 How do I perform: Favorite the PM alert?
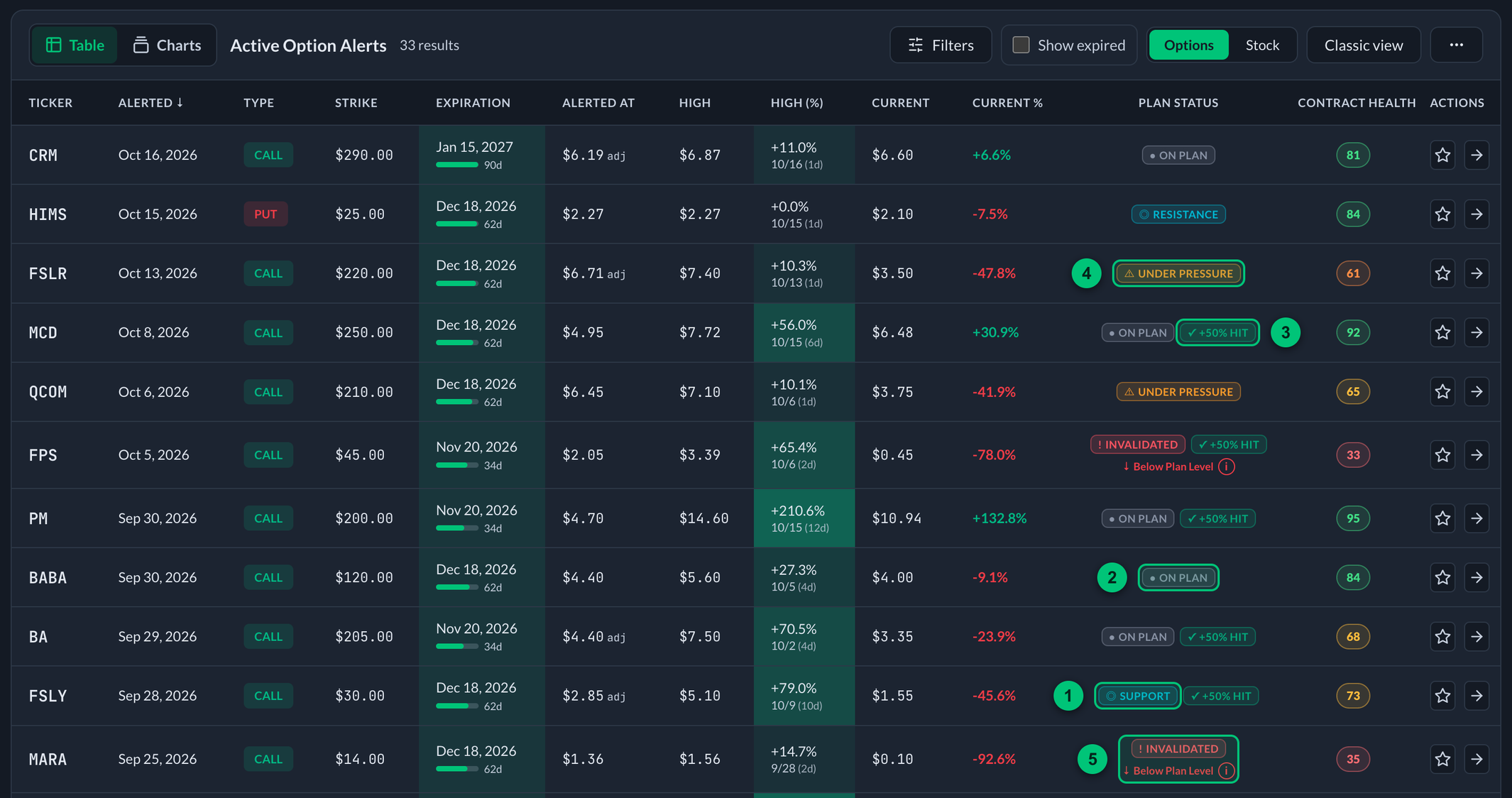click(x=1442, y=518)
